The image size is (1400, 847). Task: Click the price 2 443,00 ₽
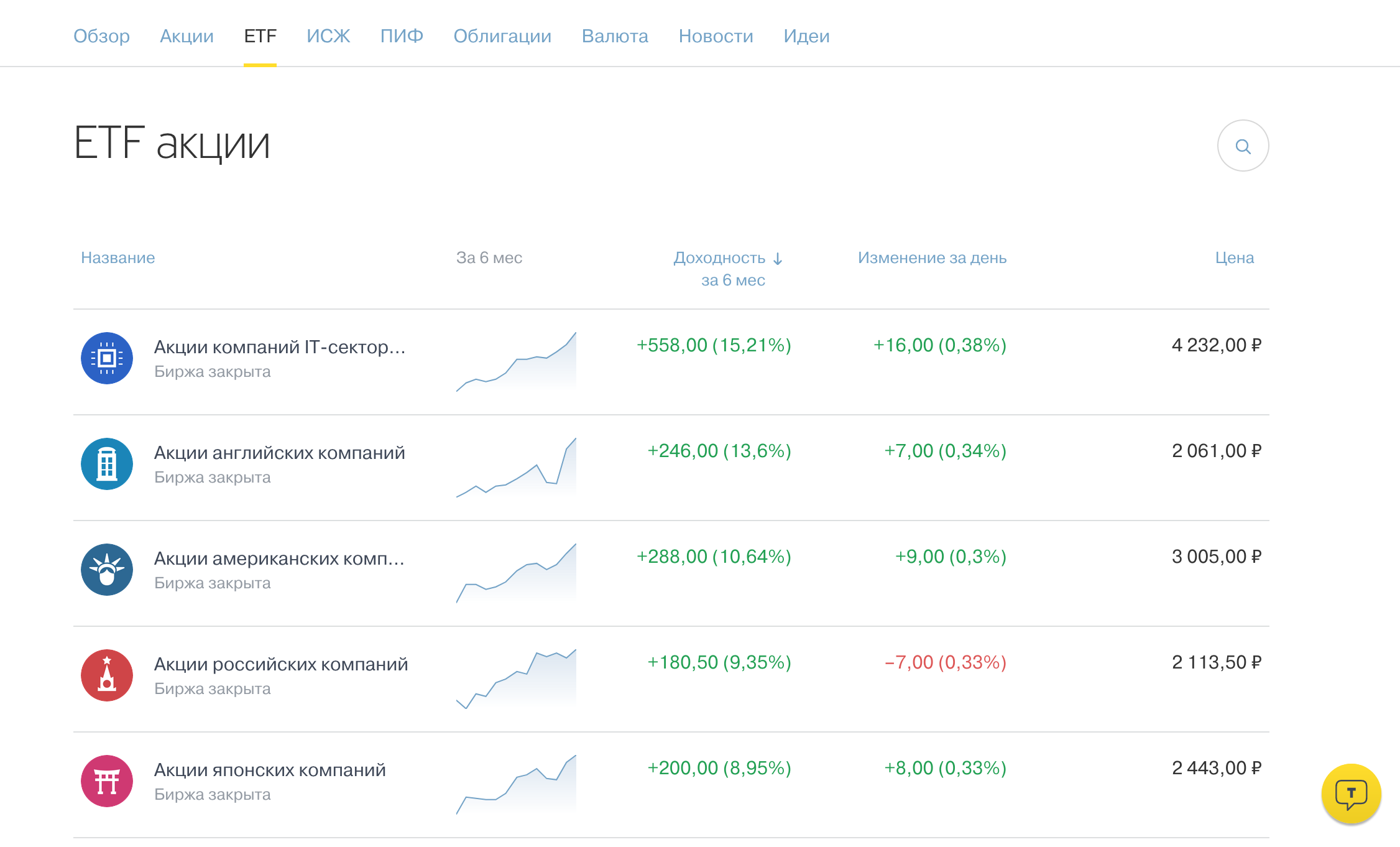(x=1217, y=768)
